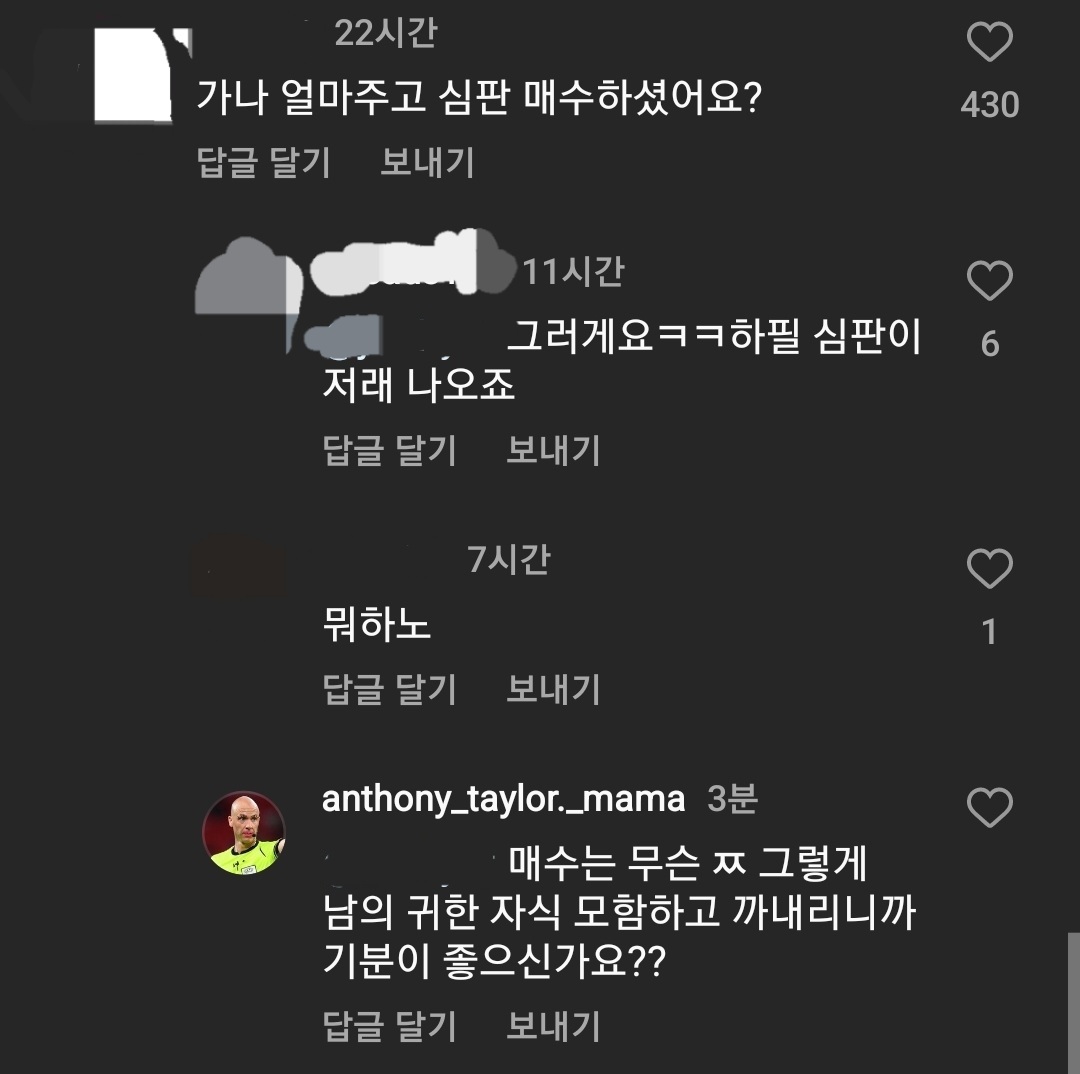This screenshot has height=1074, width=1080.
Task: Tap 보내기 under the 그러게요ㅋㅋ reply
Action: tap(553, 450)
